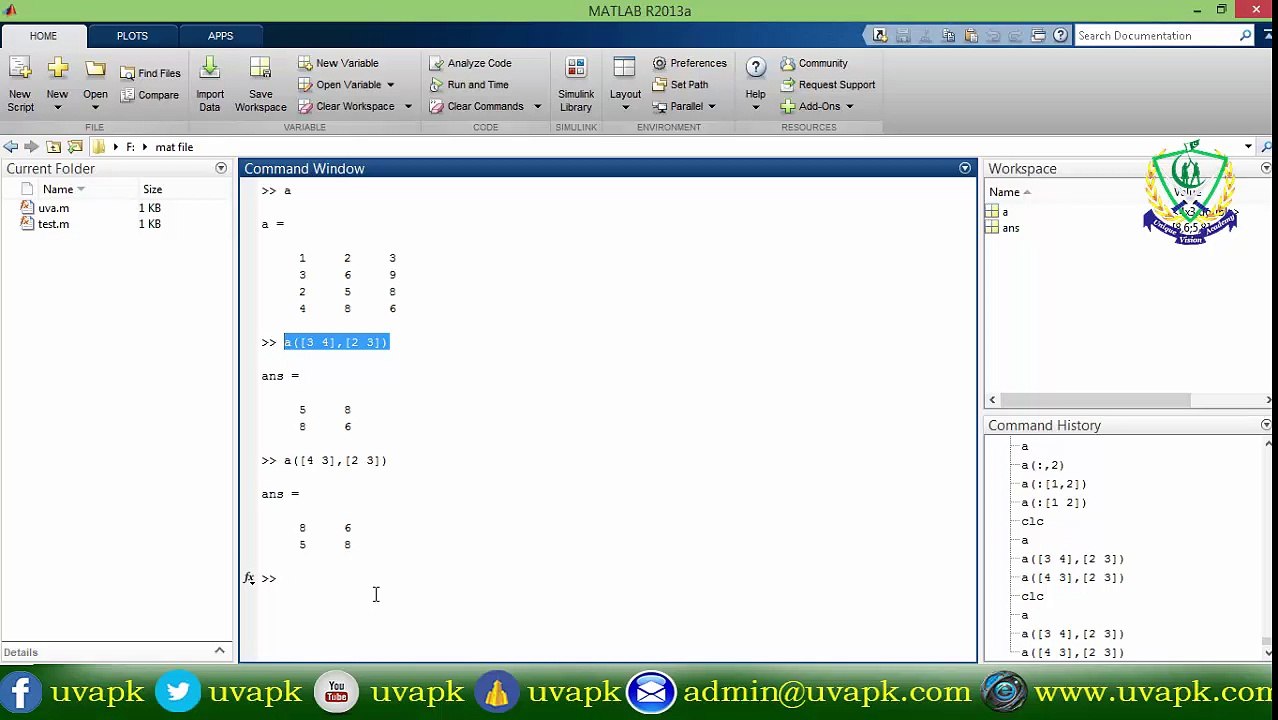Click the Switch Windows quick access icon
Screen dimensions: 1278x720
click(x=1038, y=35)
